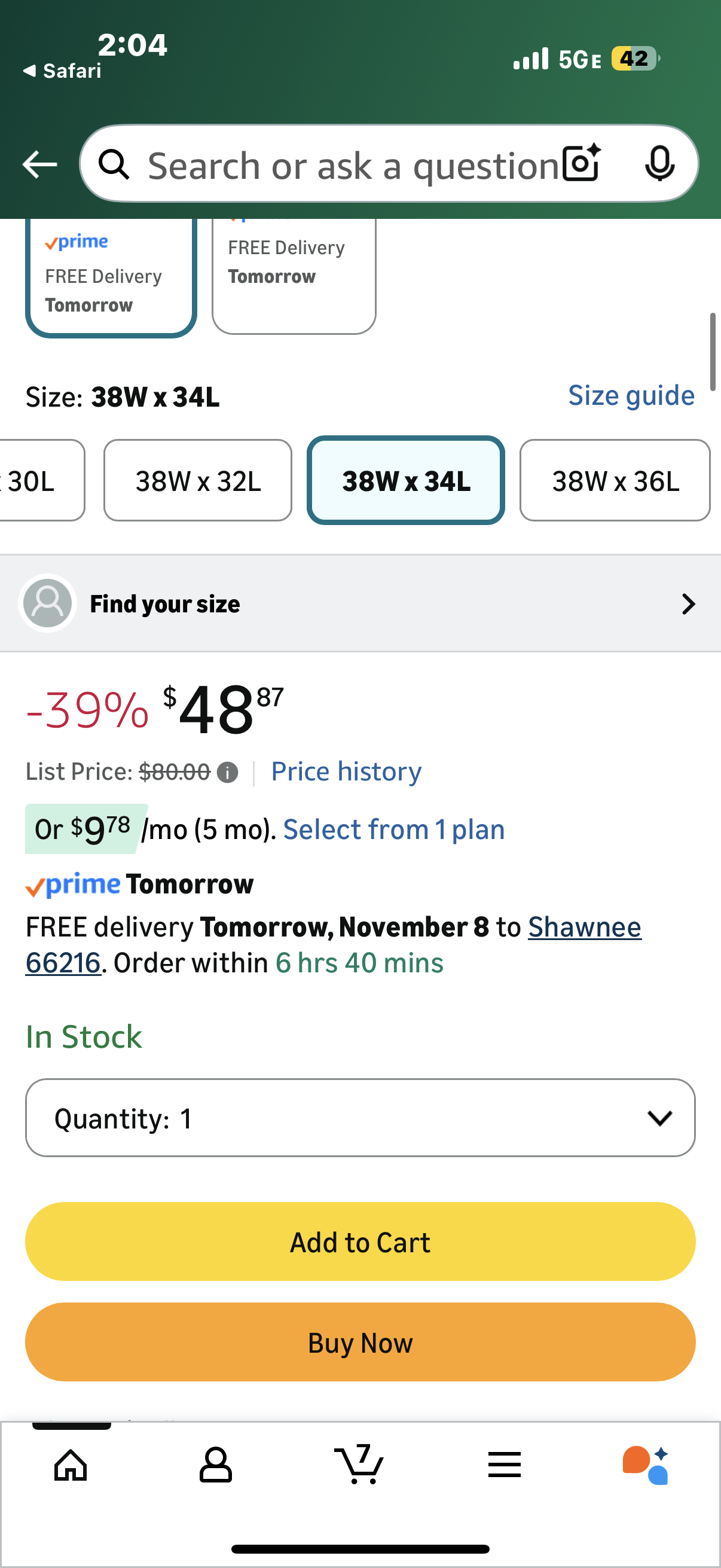Select size 38W x 32L
Viewport: 721px width, 1568px height.
click(198, 481)
